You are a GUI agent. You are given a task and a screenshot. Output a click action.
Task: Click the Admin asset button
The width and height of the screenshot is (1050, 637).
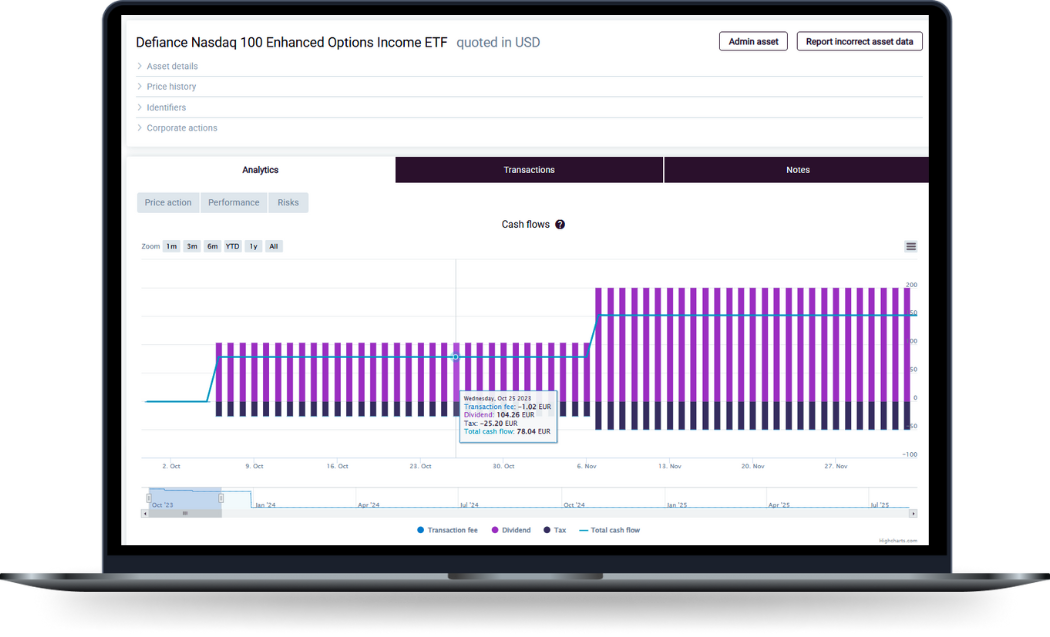coord(753,42)
